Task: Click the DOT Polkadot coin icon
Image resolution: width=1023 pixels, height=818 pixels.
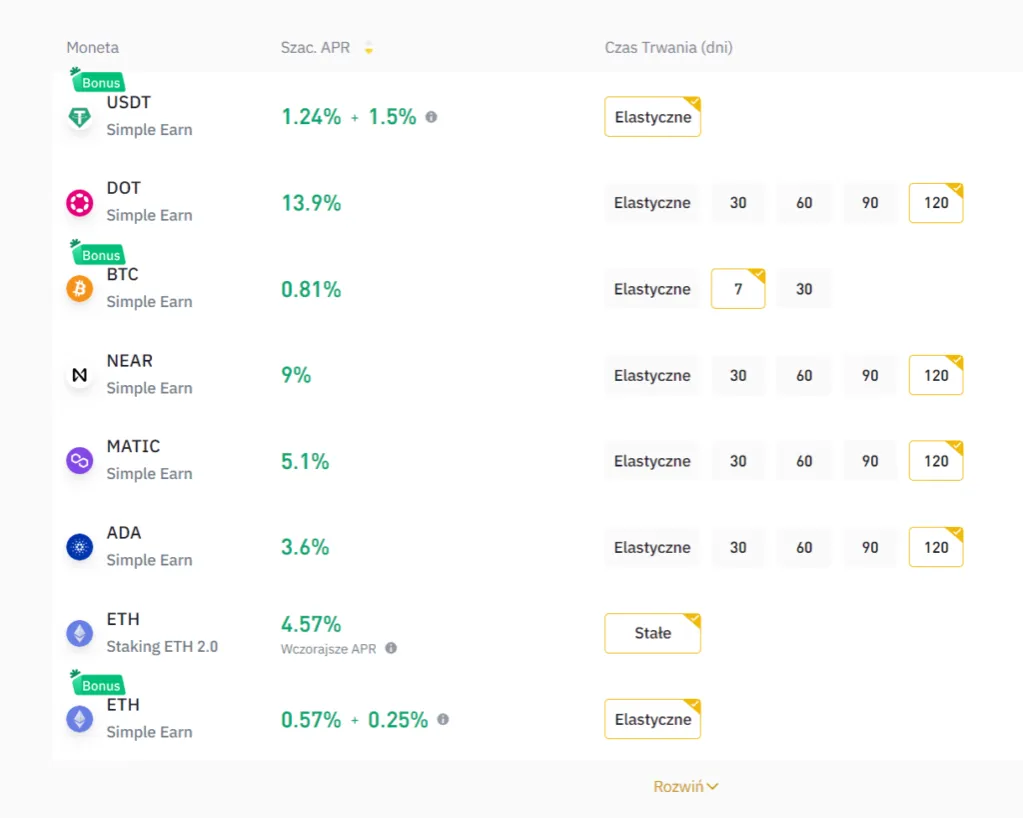Action: coord(80,203)
